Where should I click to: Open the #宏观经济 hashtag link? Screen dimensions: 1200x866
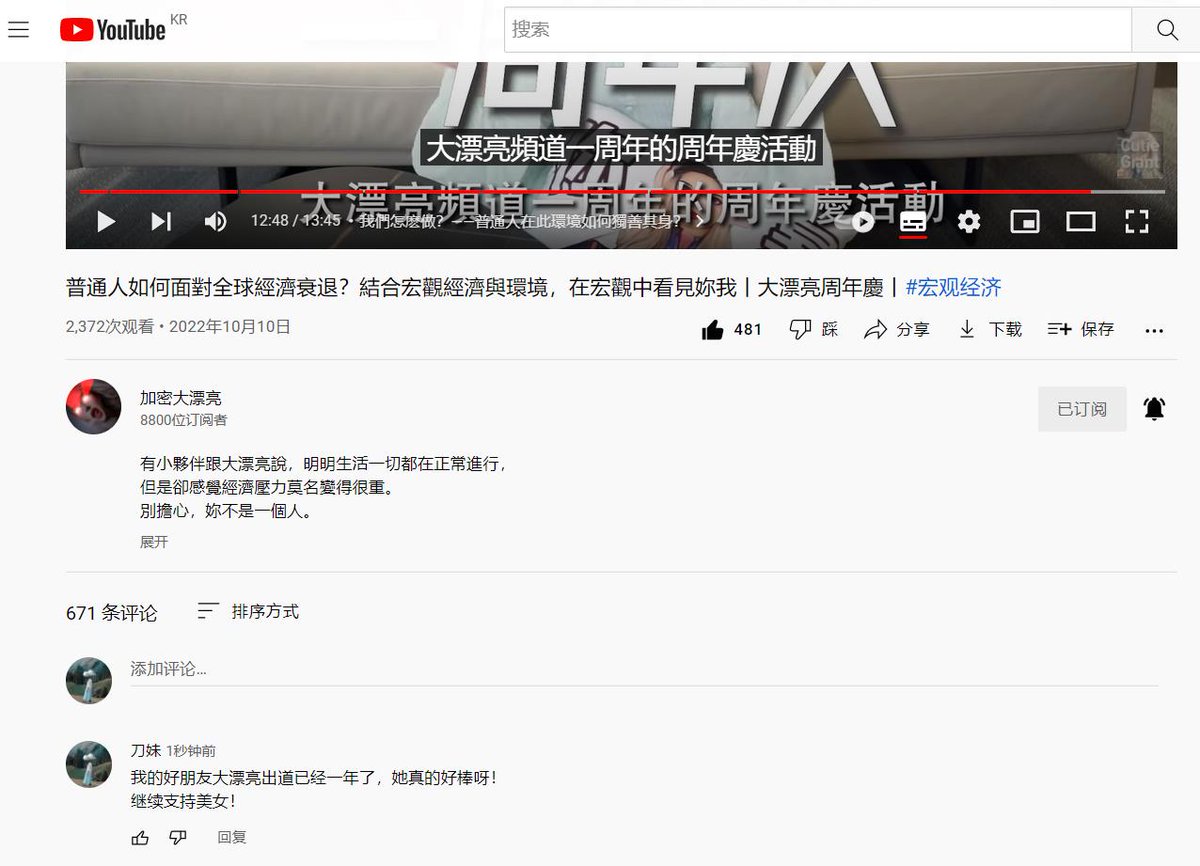[953, 288]
